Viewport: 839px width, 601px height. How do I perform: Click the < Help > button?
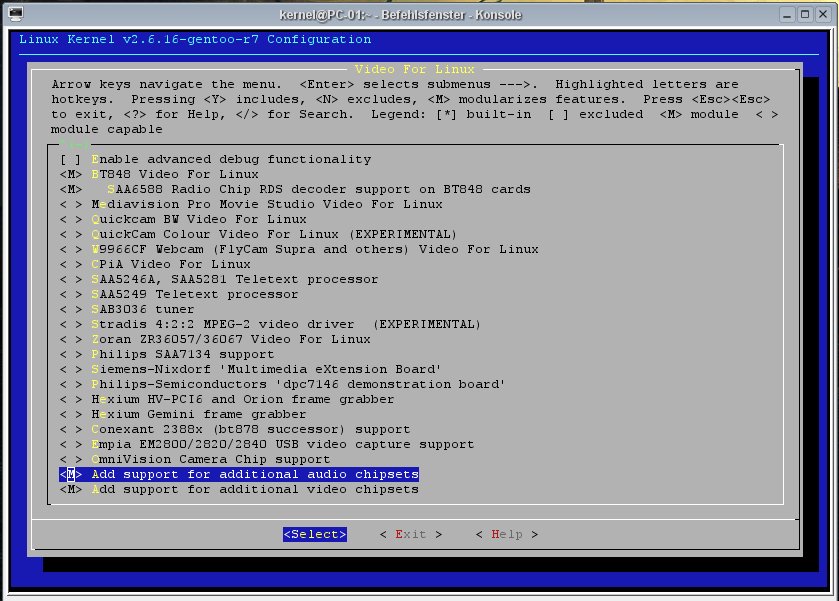(507, 534)
